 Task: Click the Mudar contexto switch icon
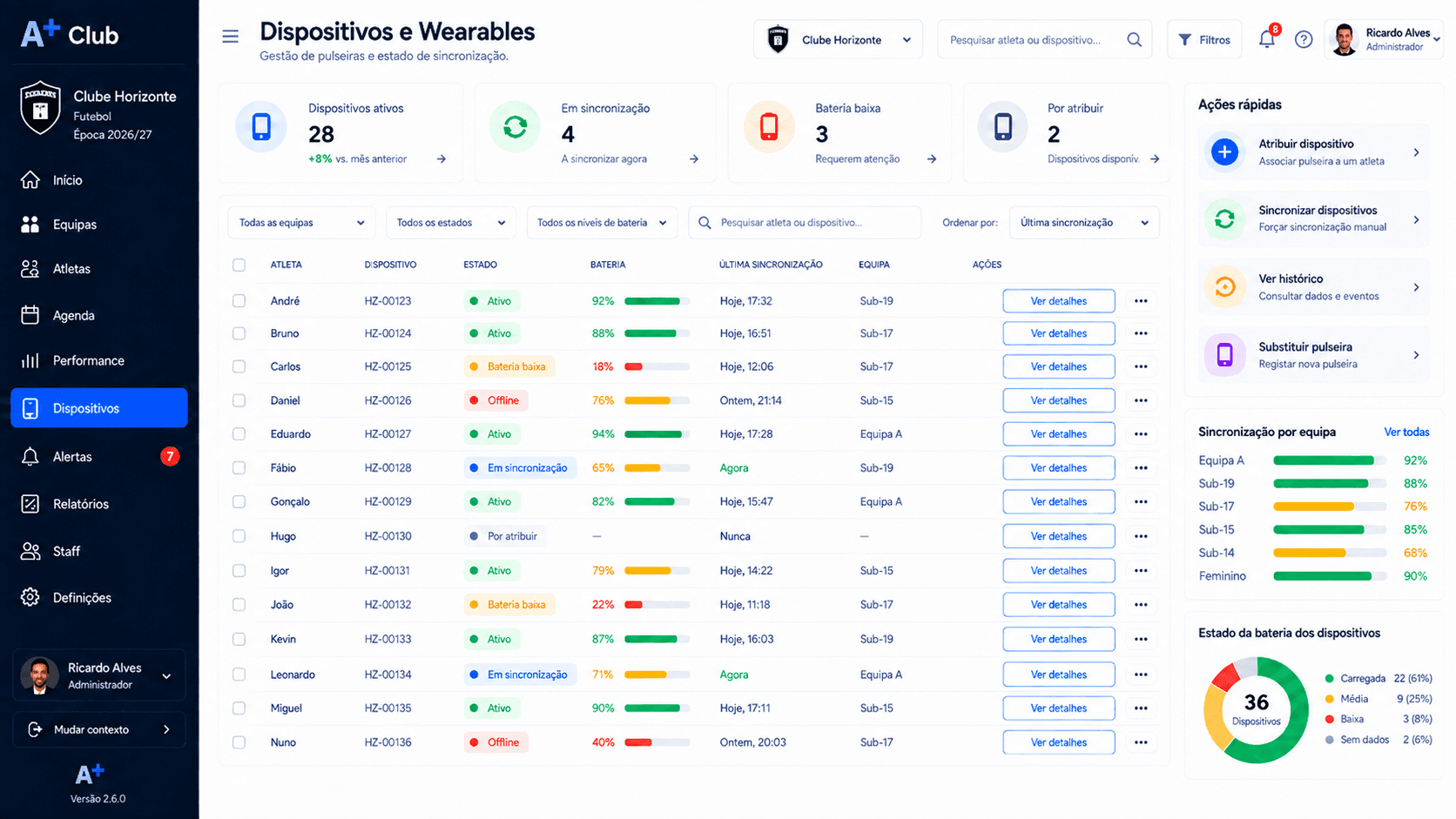[35, 729]
